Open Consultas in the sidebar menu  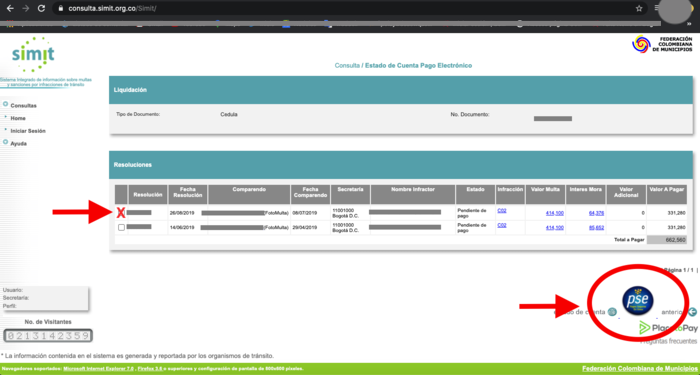(23, 106)
